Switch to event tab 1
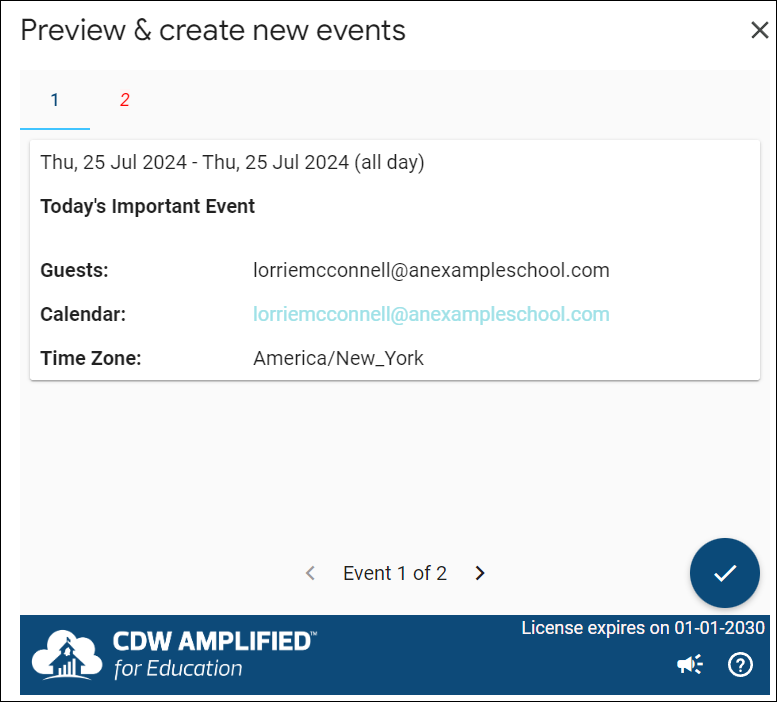777x702 pixels. [x=55, y=100]
